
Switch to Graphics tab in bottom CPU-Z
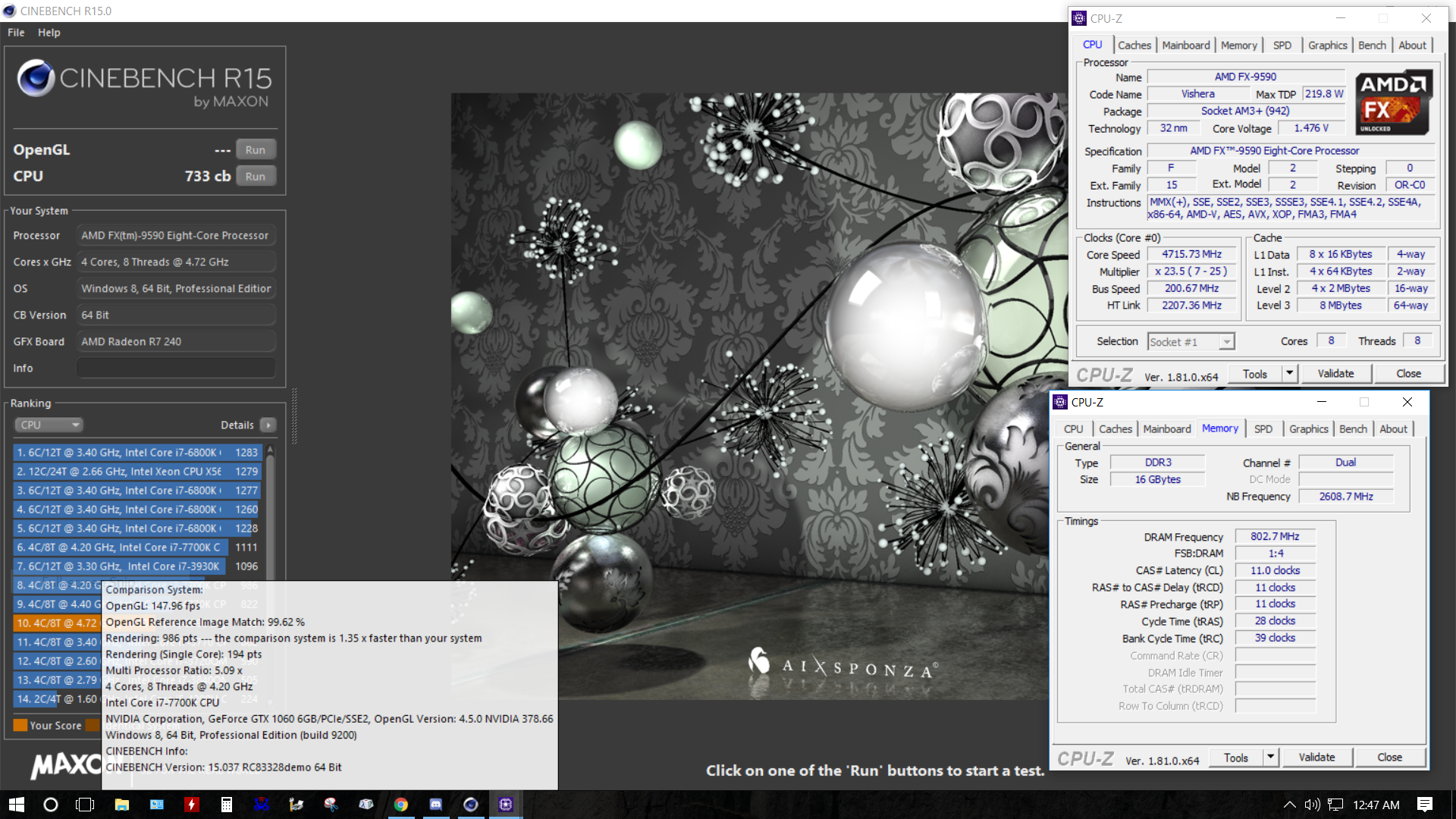1308,429
